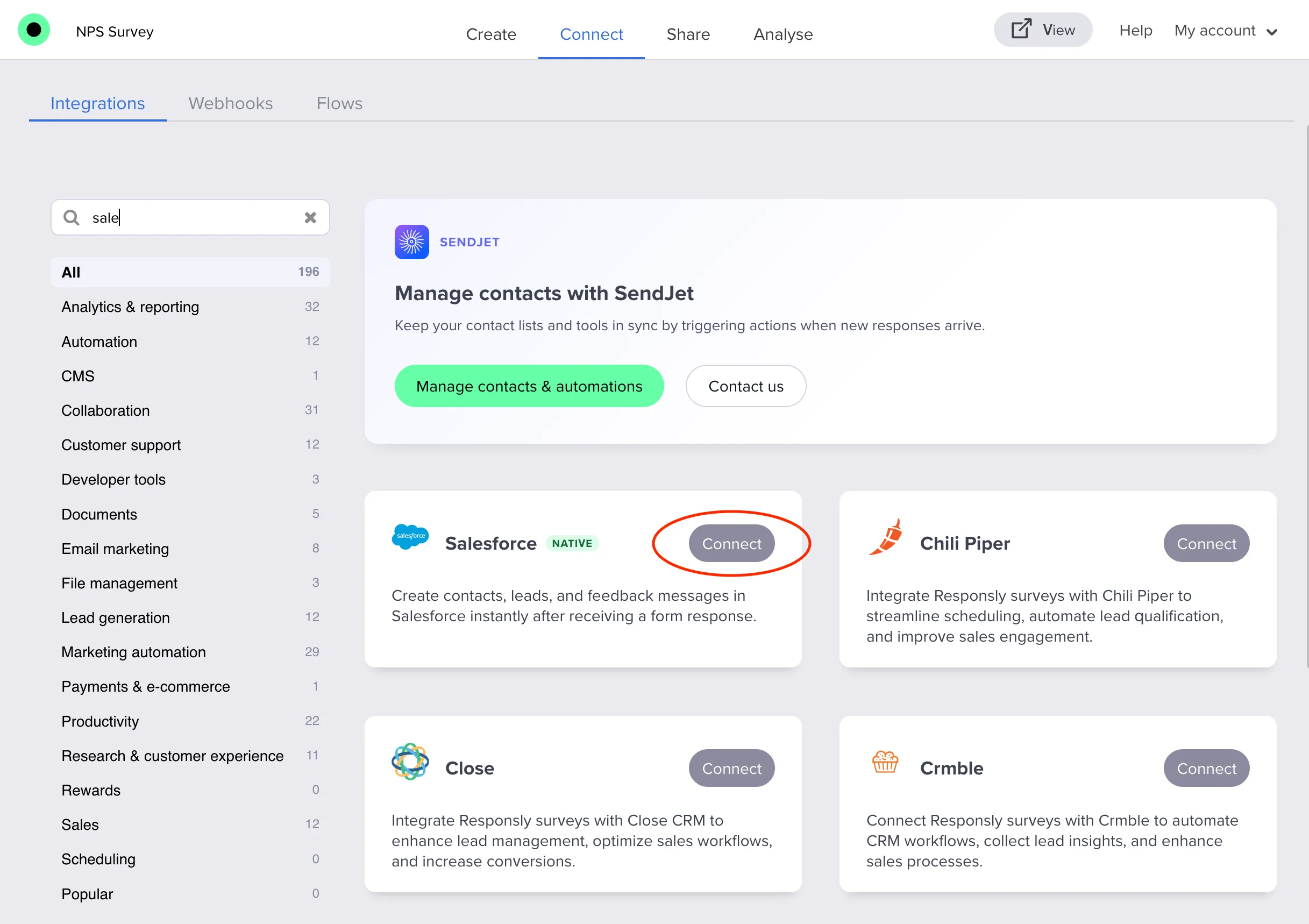Click the SendJet app icon
Viewport: 1309px width, 924px height.
point(411,241)
